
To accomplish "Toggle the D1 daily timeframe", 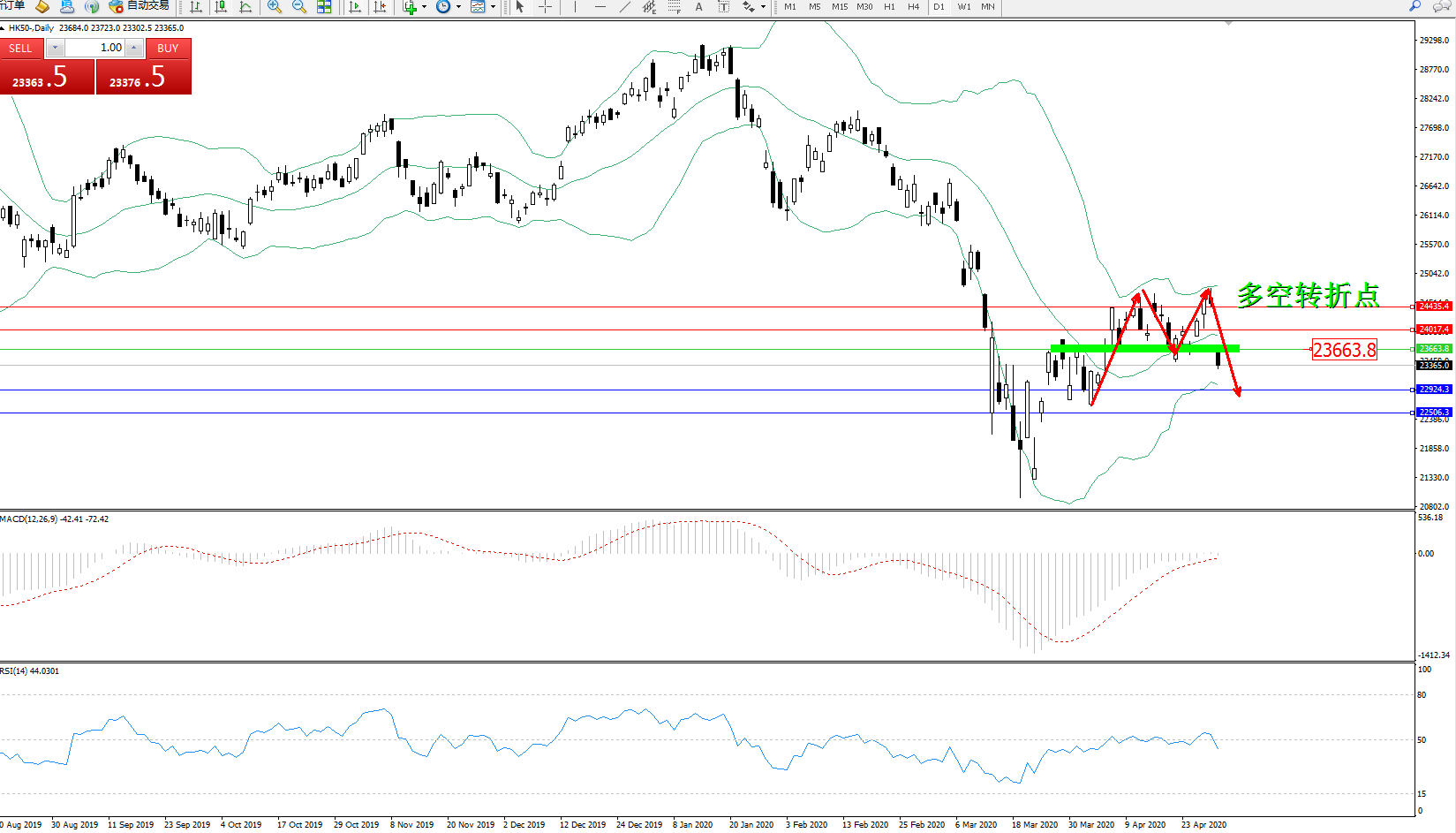I will click(x=939, y=7).
